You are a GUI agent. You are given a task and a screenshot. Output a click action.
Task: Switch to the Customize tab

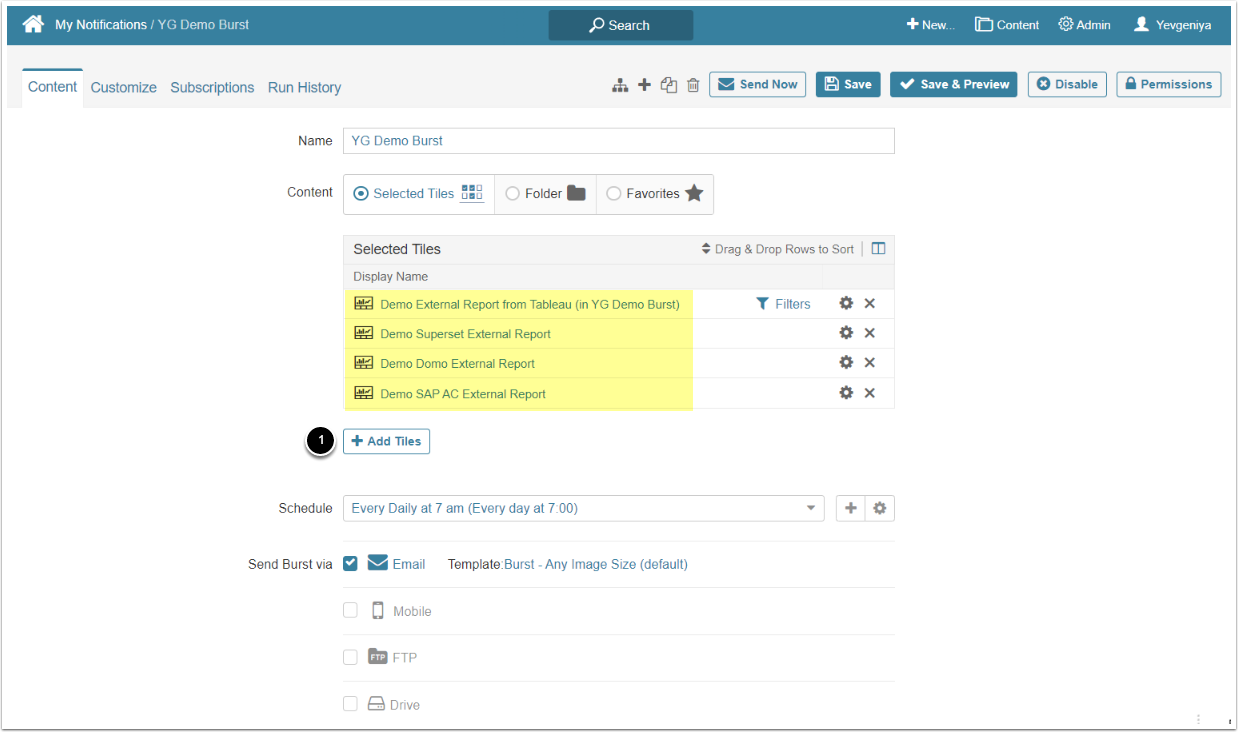click(x=124, y=88)
